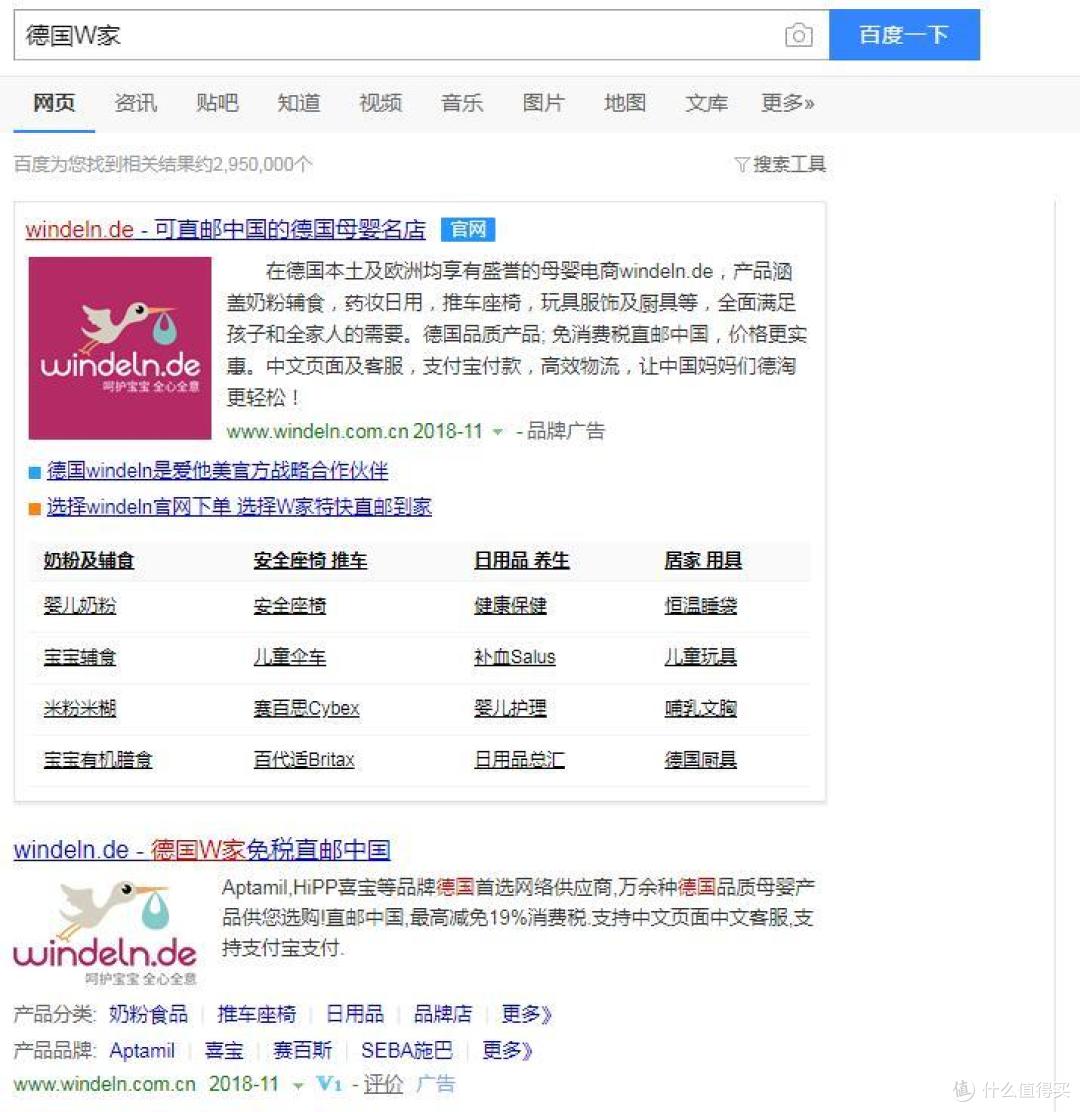Open the 贴吧 tab
The width and height of the screenshot is (1080, 1112).
tap(217, 104)
